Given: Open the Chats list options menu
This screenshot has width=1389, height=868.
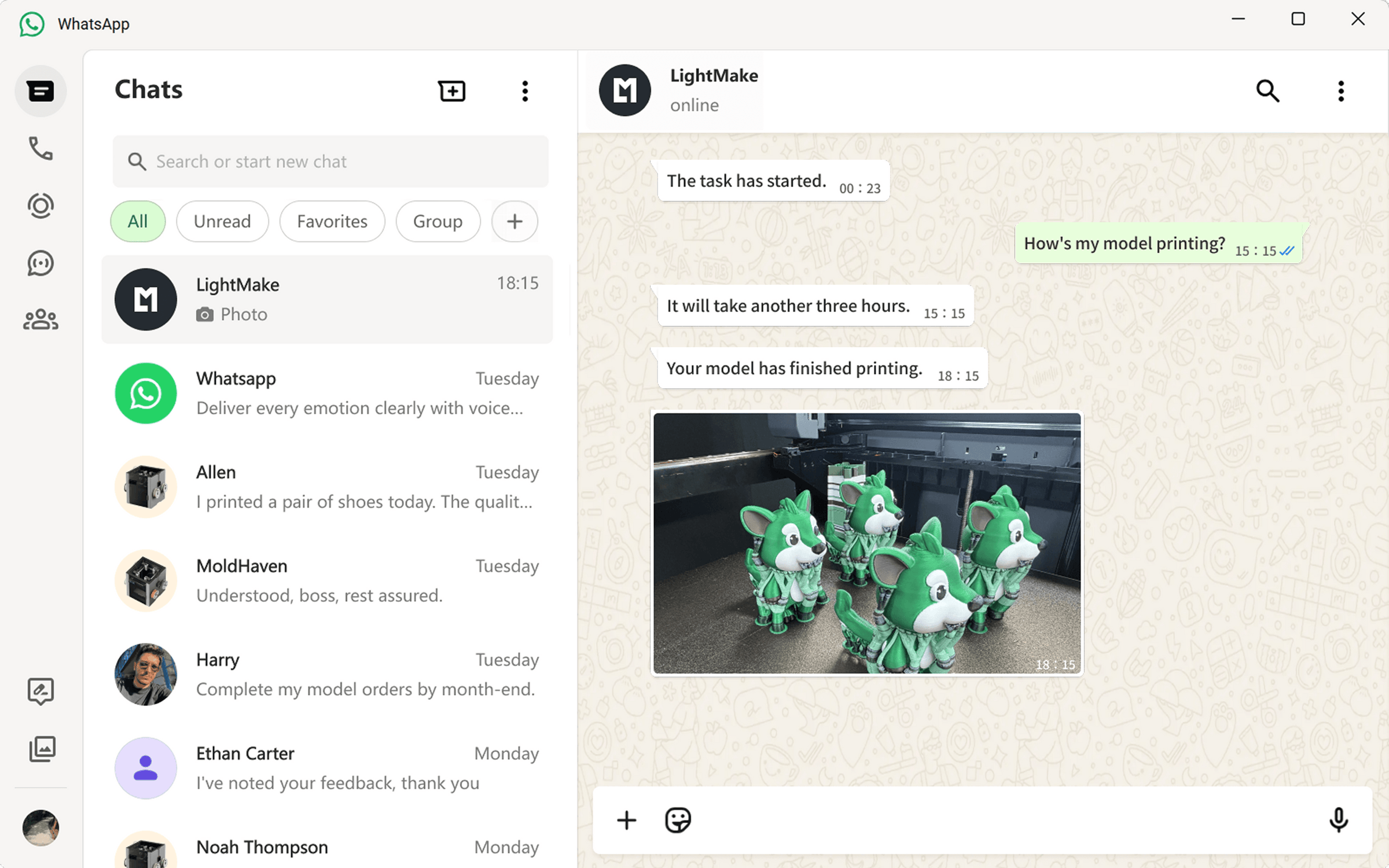Looking at the screenshot, I should coord(525,91).
